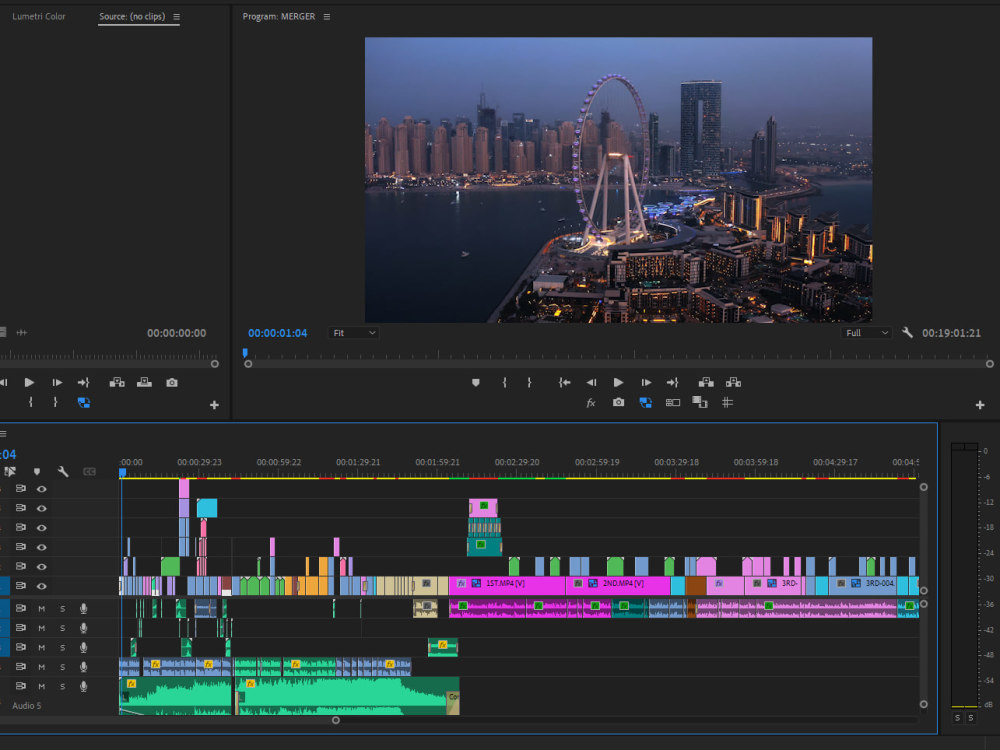Select the 2ND.MP4 [V] clip
Screen dimensions: 1000x750
[618, 584]
